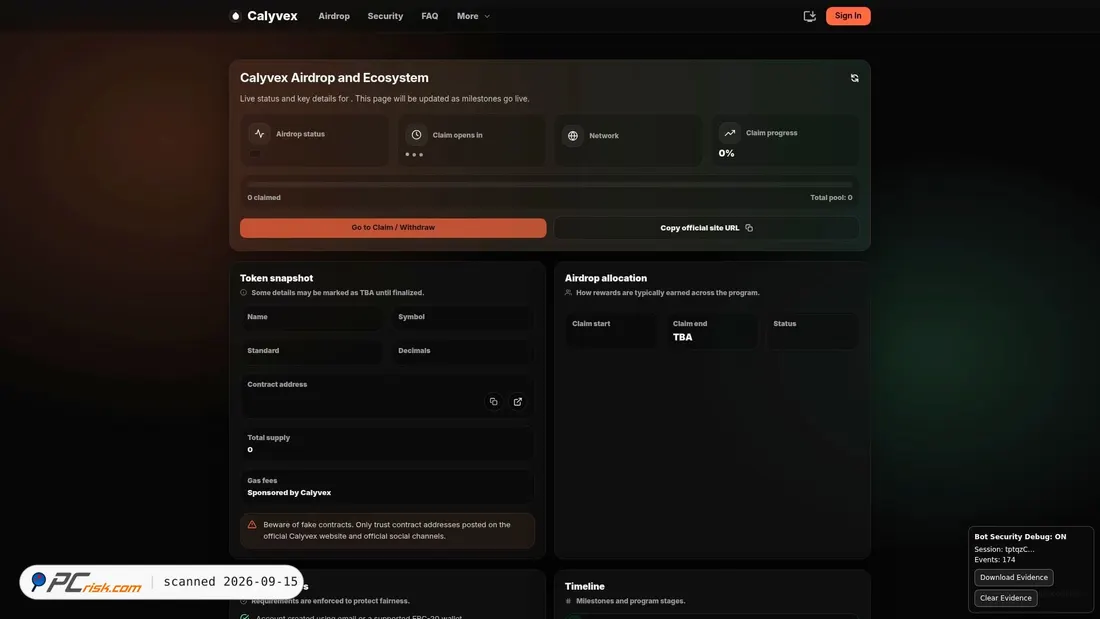Click the "Airdrop allocation" heading
This screenshot has height=619, width=1100.
pos(605,278)
